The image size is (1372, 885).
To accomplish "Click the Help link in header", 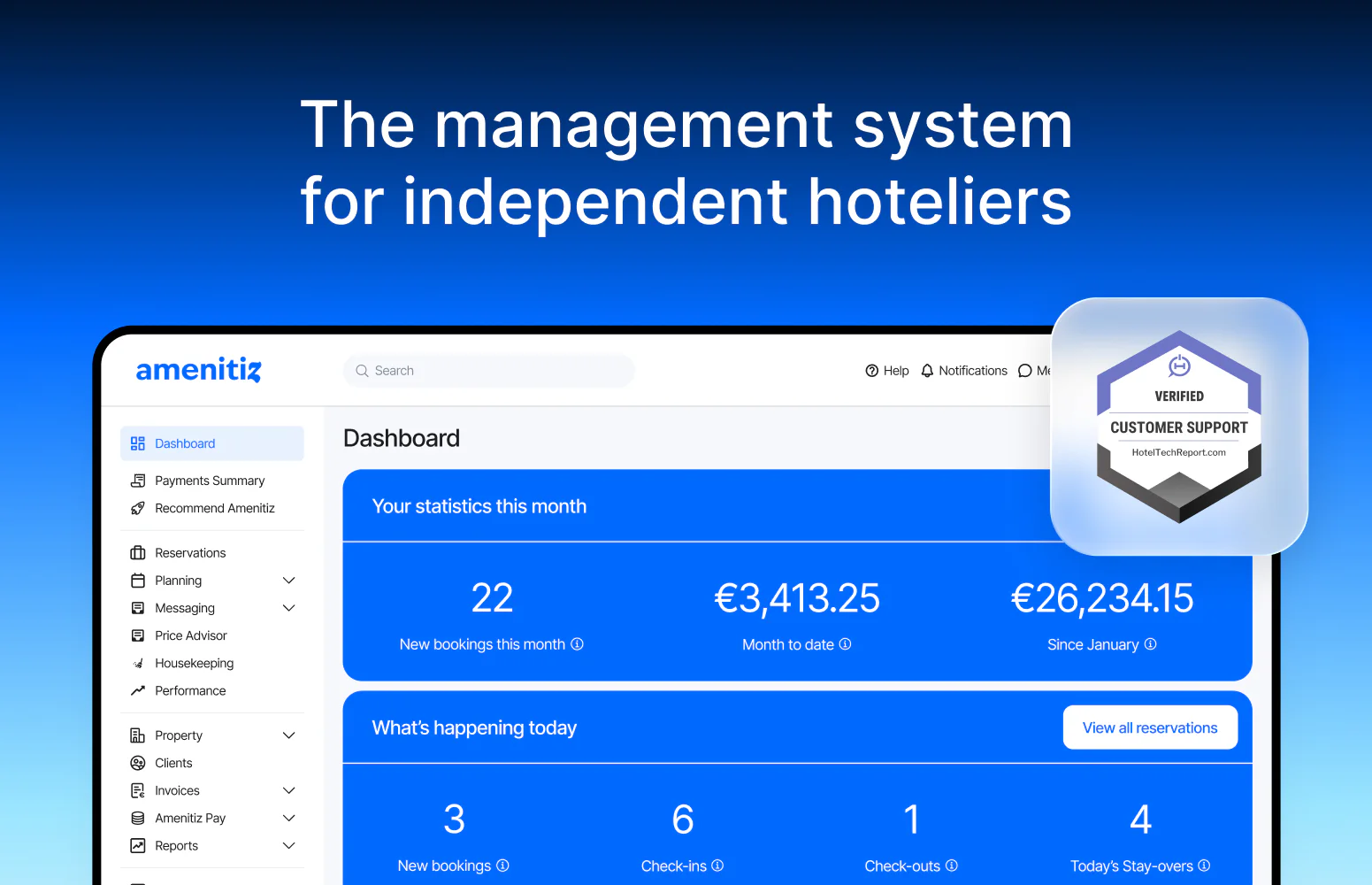I will click(x=887, y=371).
